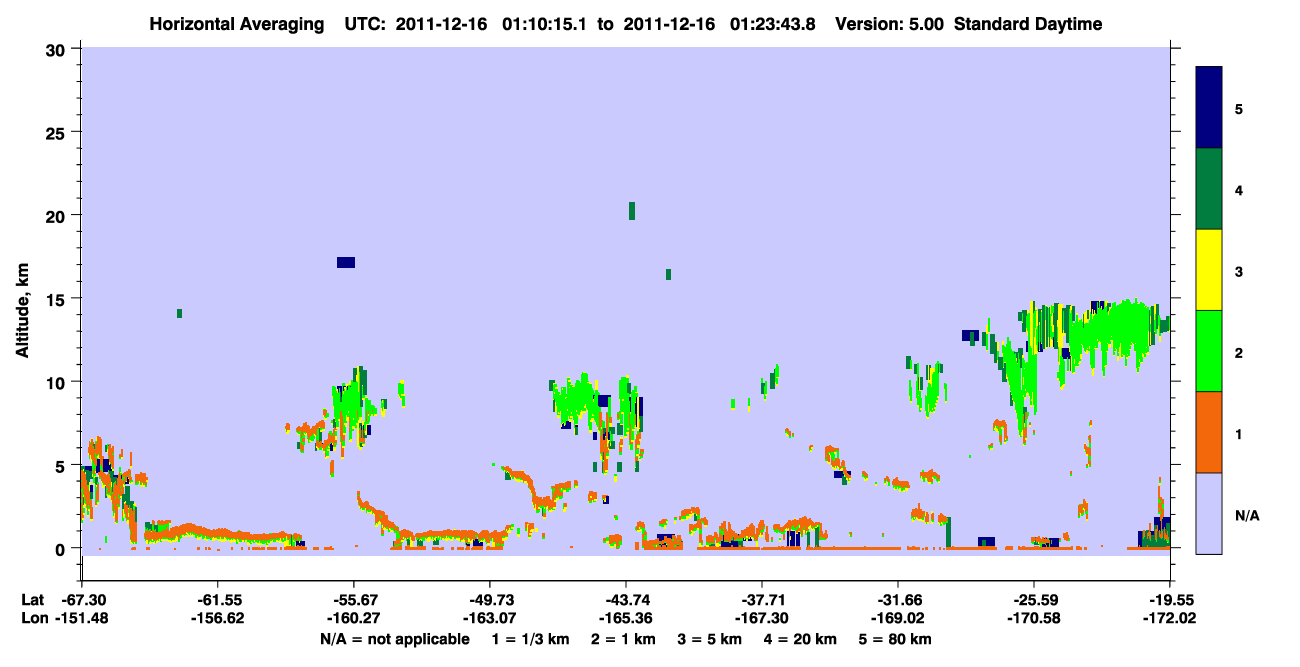Click the '5 = 80 km' legend text

coord(895,638)
